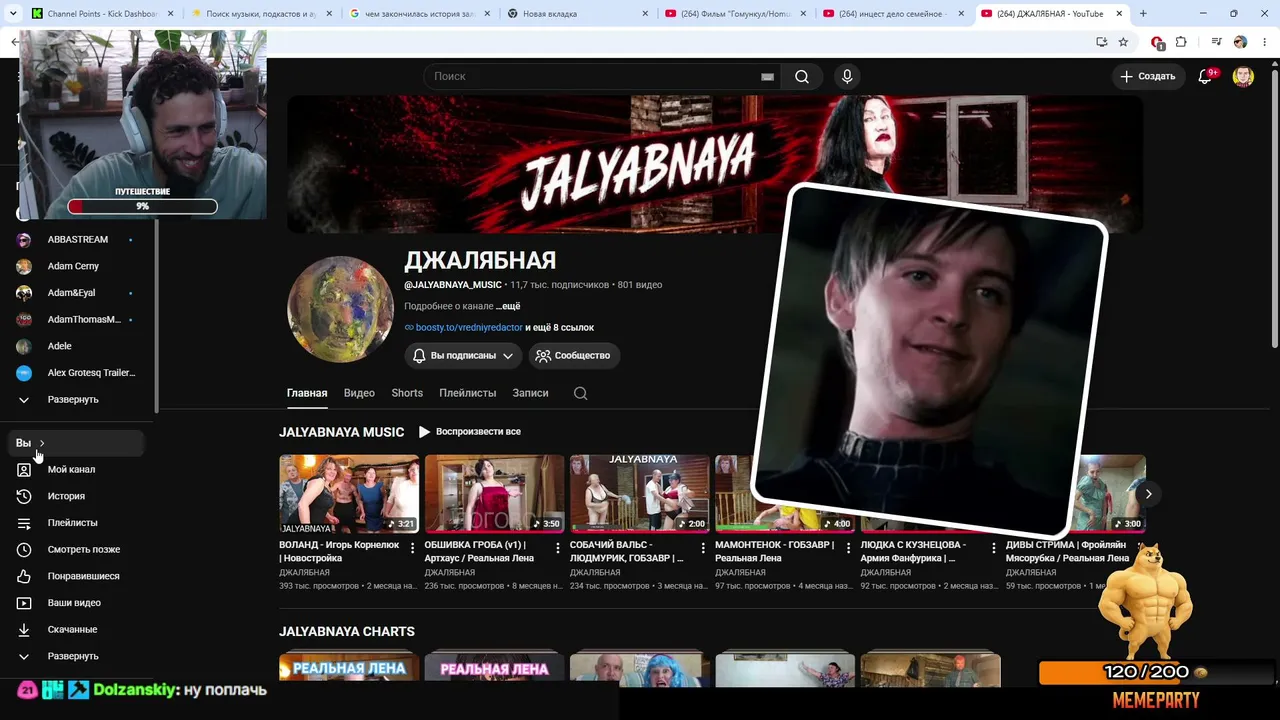Open the ДЖАЛЯБНАЯ channel avatar picture

coord(340,309)
